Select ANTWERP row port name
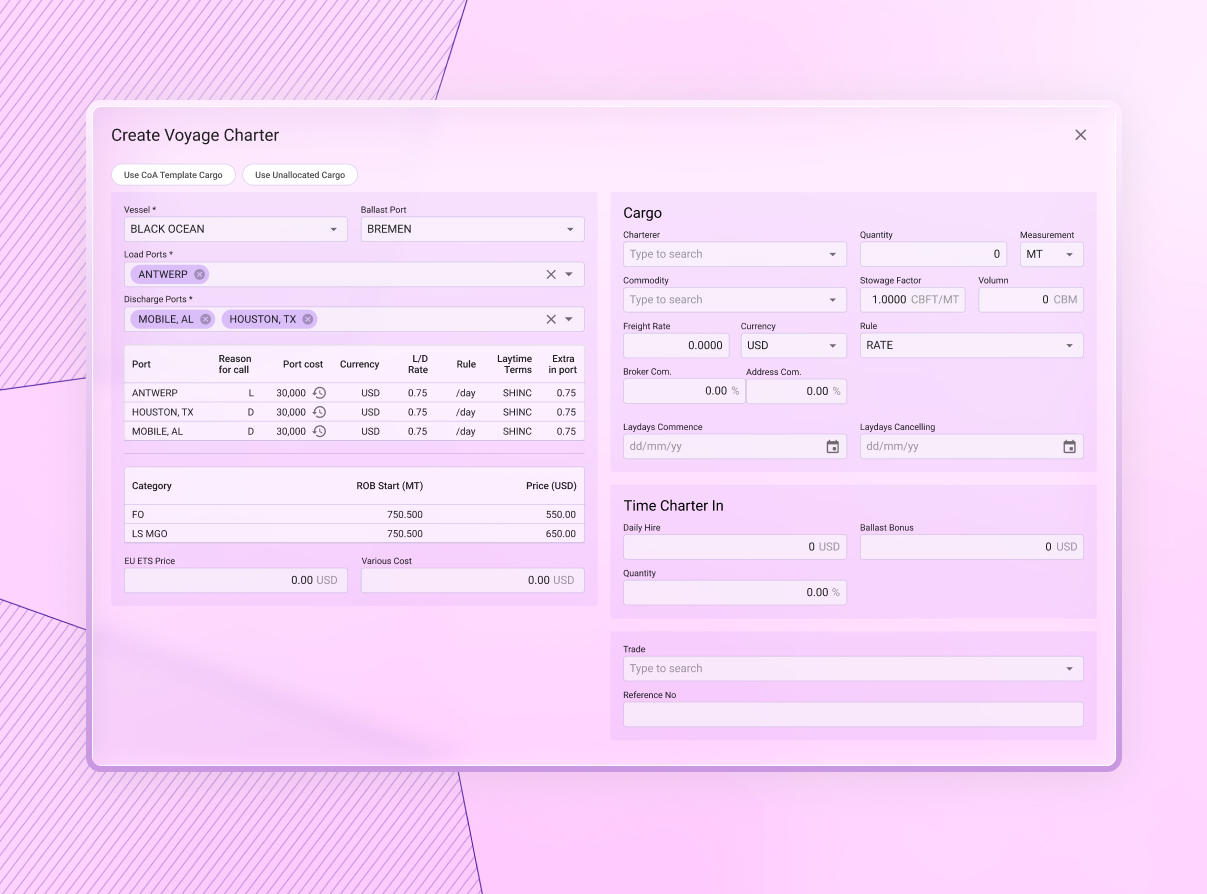The height and width of the screenshot is (894, 1207). coord(155,393)
